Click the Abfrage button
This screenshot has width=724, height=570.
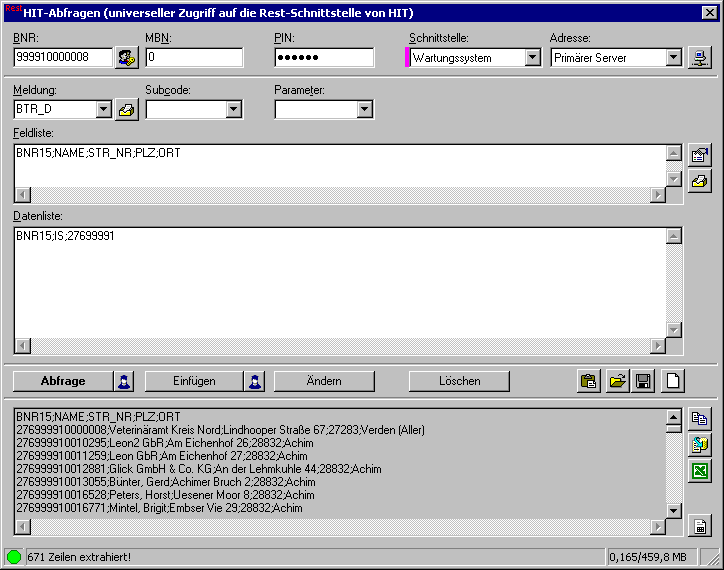click(x=63, y=382)
